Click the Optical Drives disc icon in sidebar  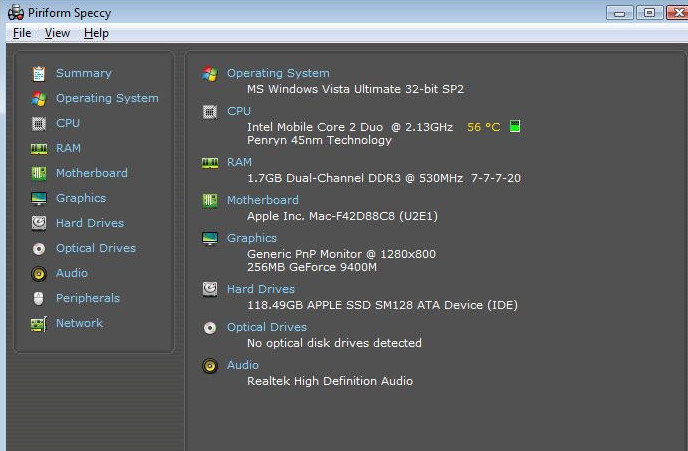click(39, 249)
